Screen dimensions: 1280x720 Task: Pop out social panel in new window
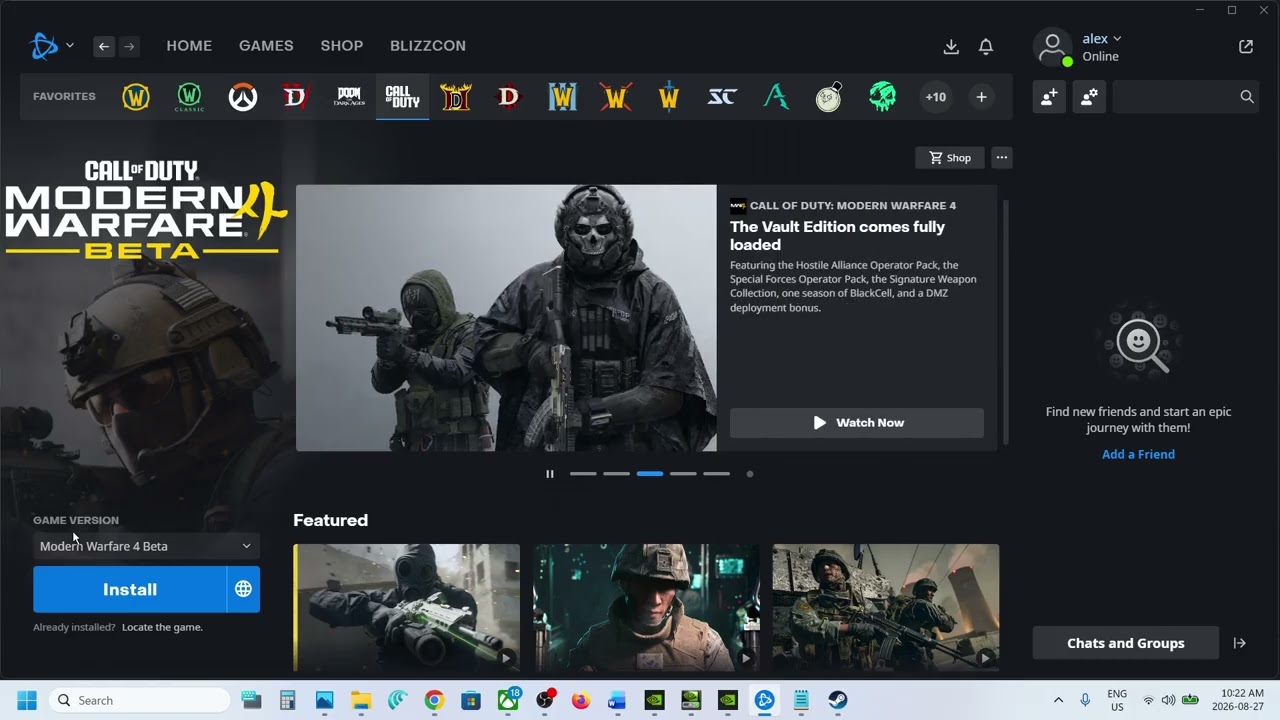pyautogui.click(x=1246, y=46)
